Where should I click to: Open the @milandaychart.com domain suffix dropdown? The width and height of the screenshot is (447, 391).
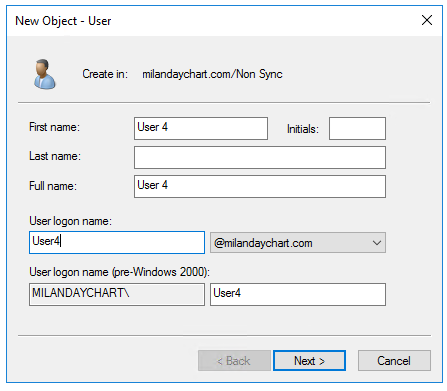[x=298, y=243]
